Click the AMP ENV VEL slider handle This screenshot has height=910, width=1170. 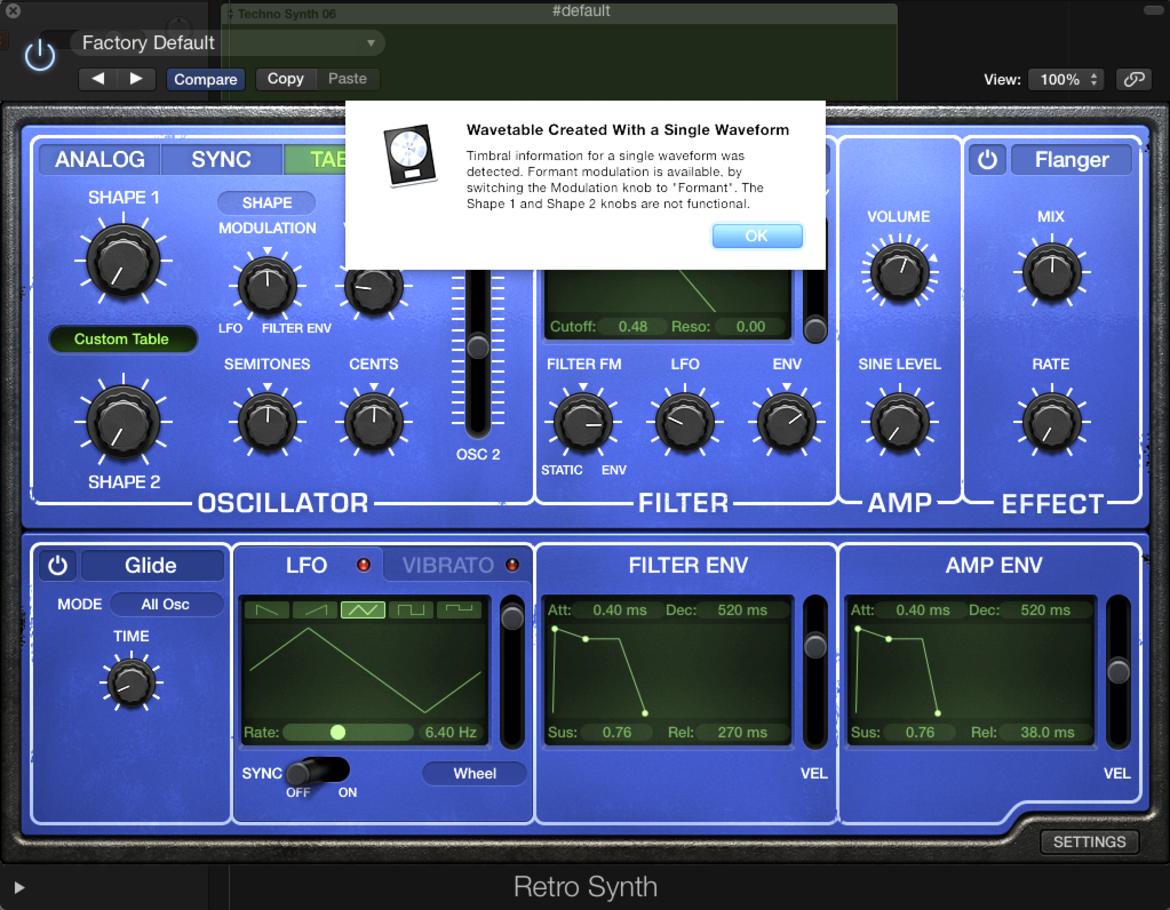[1118, 672]
